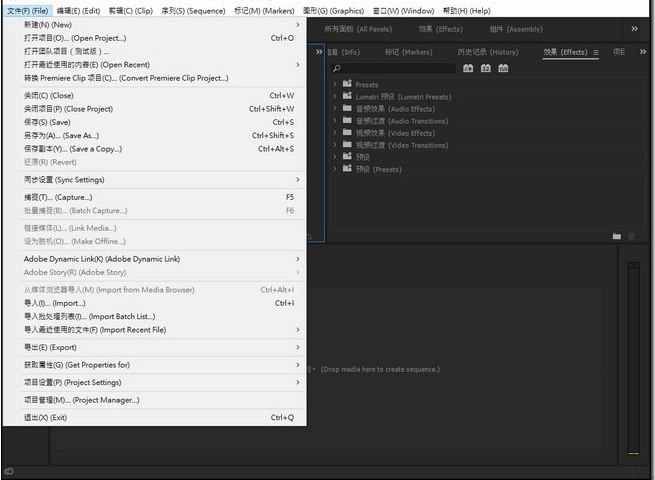This screenshot has width=655, height=480.
Task: Select the Assembly workspace
Action: click(515, 29)
